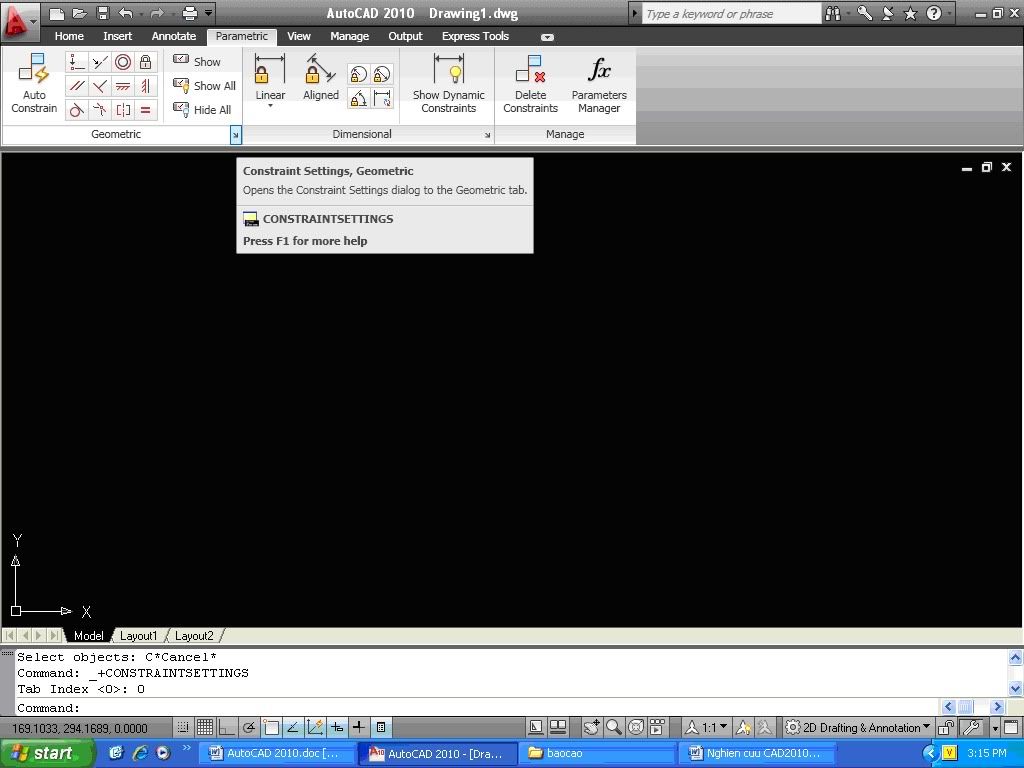The image size is (1024, 768).
Task: Choose the Aligned dimensional constraint
Action: click(321, 78)
